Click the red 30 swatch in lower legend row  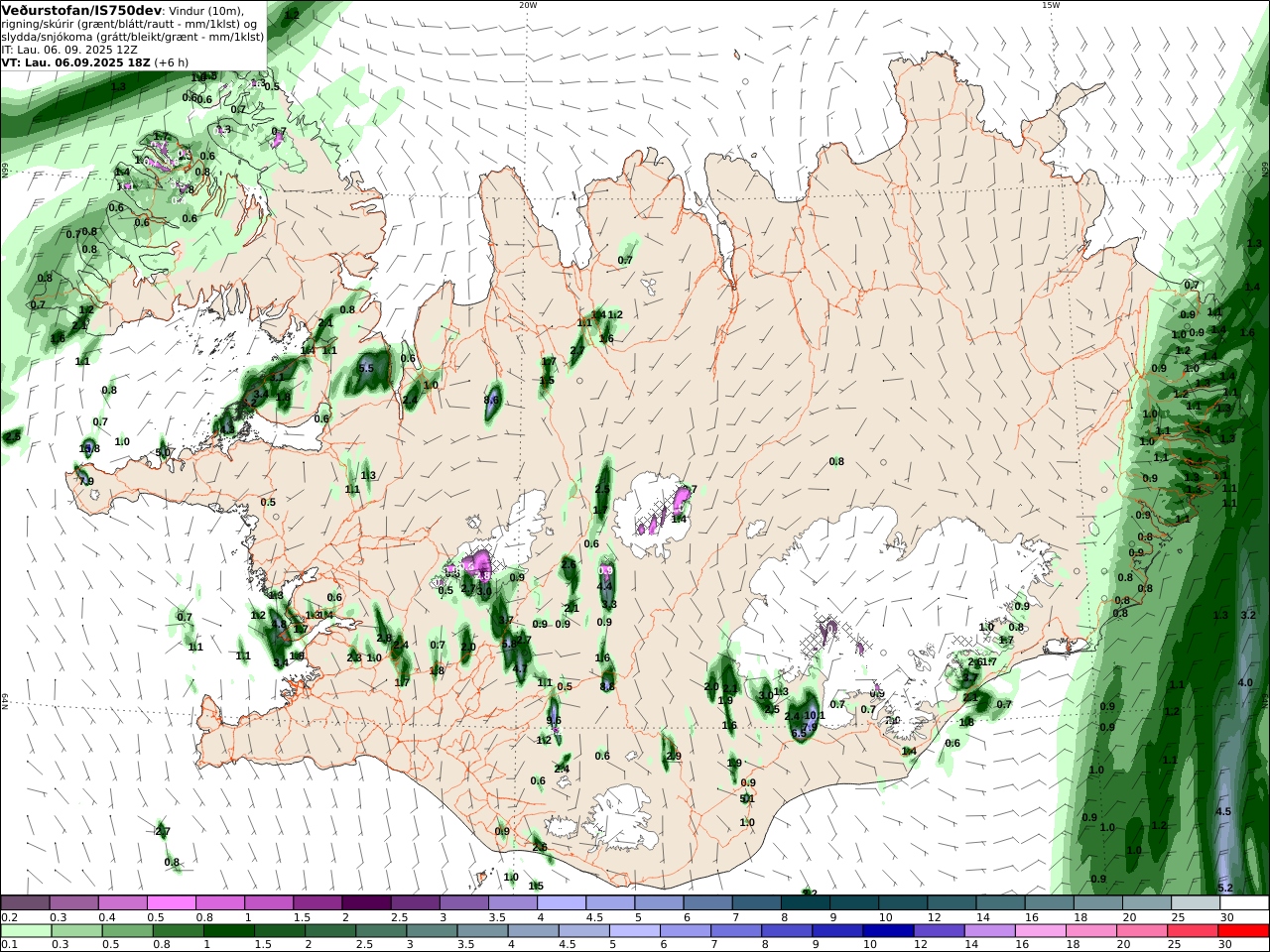[x=1244, y=931]
